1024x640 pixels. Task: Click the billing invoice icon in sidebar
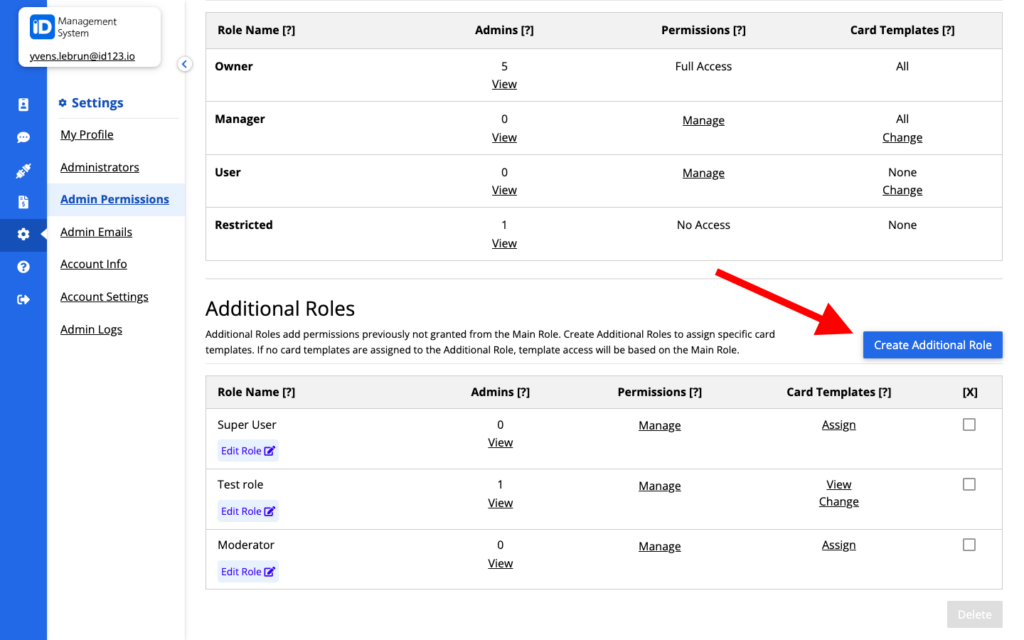coord(22,201)
